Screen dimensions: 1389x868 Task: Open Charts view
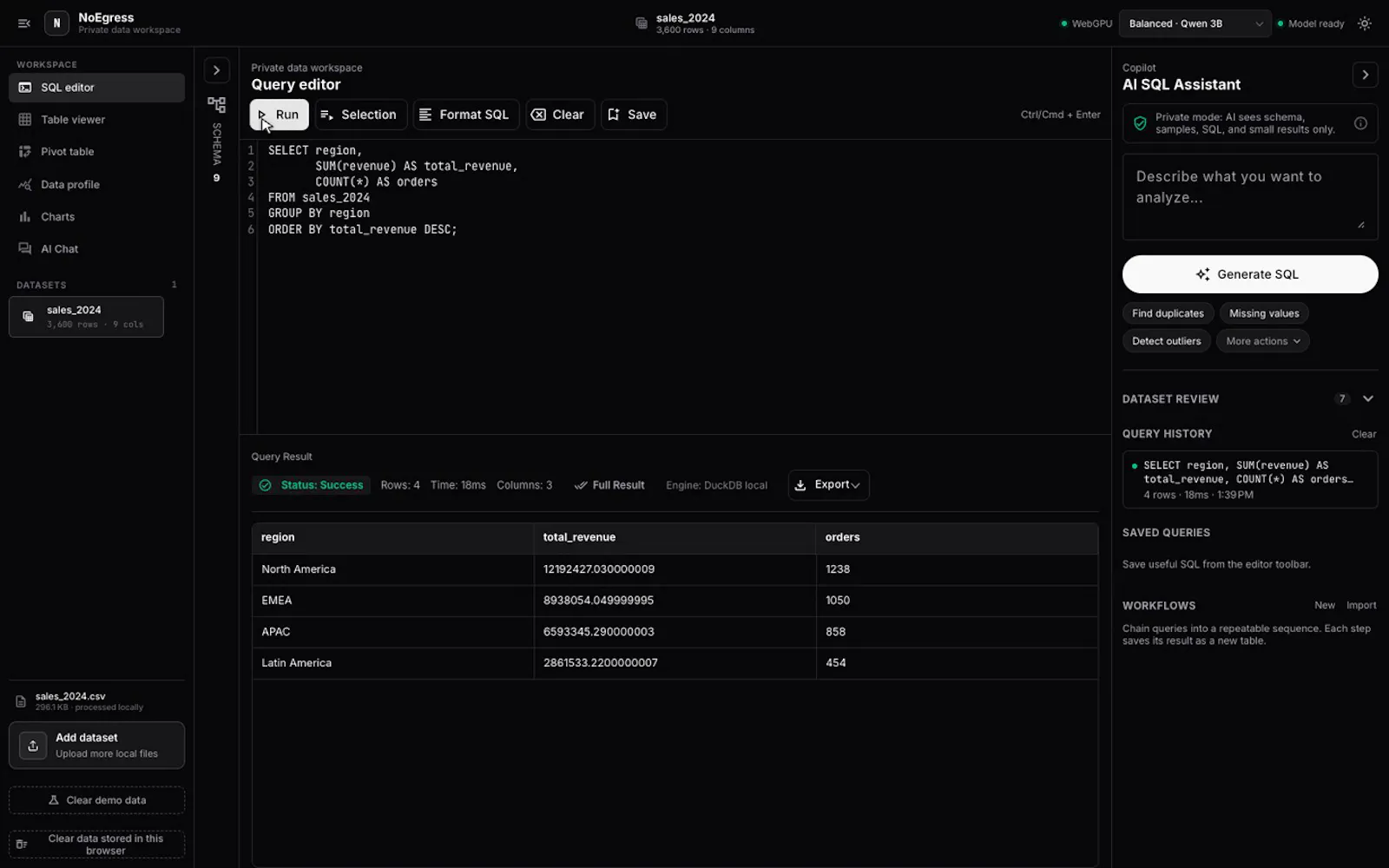pyautogui.click(x=96, y=216)
